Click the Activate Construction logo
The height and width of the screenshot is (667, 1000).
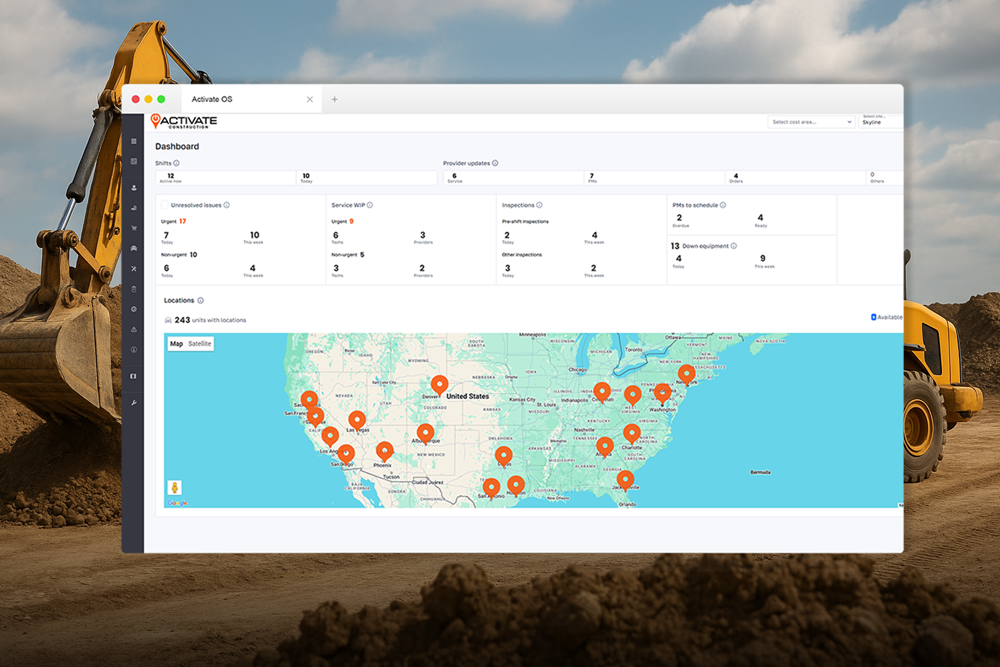[184, 121]
